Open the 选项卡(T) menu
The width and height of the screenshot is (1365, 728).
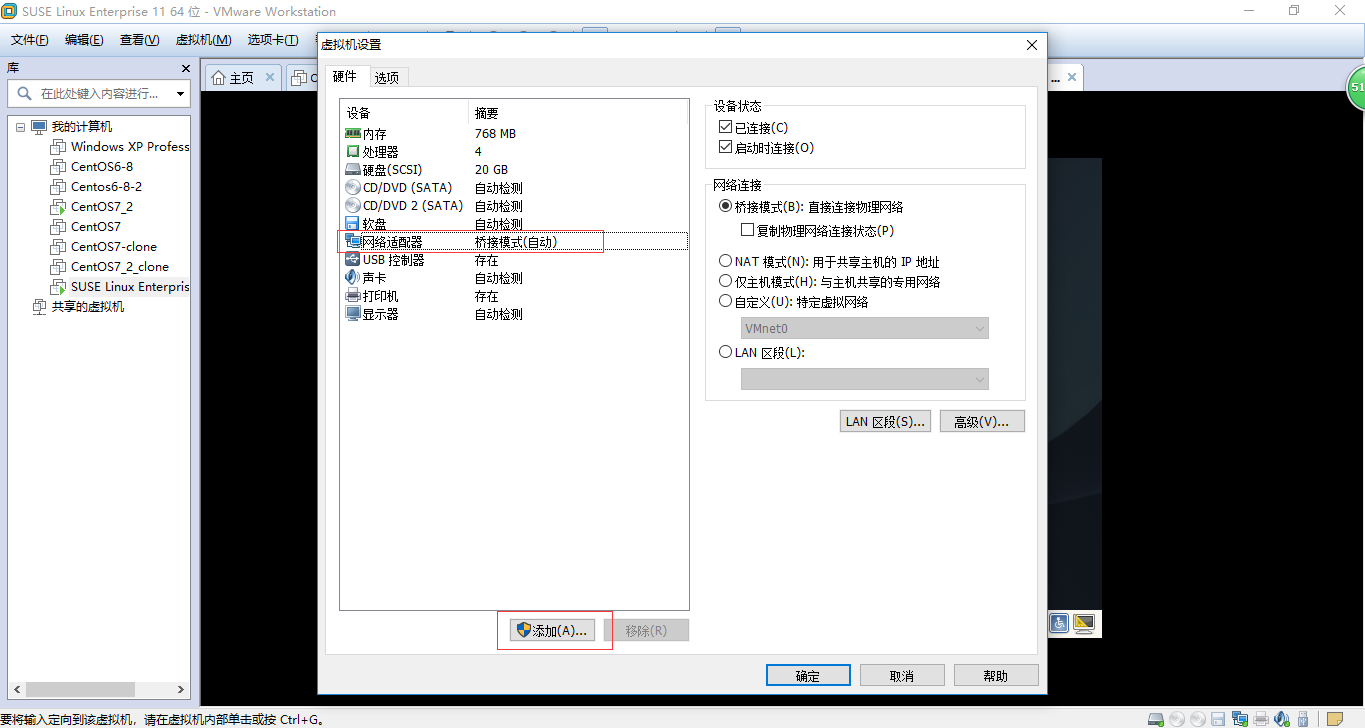[273, 40]
